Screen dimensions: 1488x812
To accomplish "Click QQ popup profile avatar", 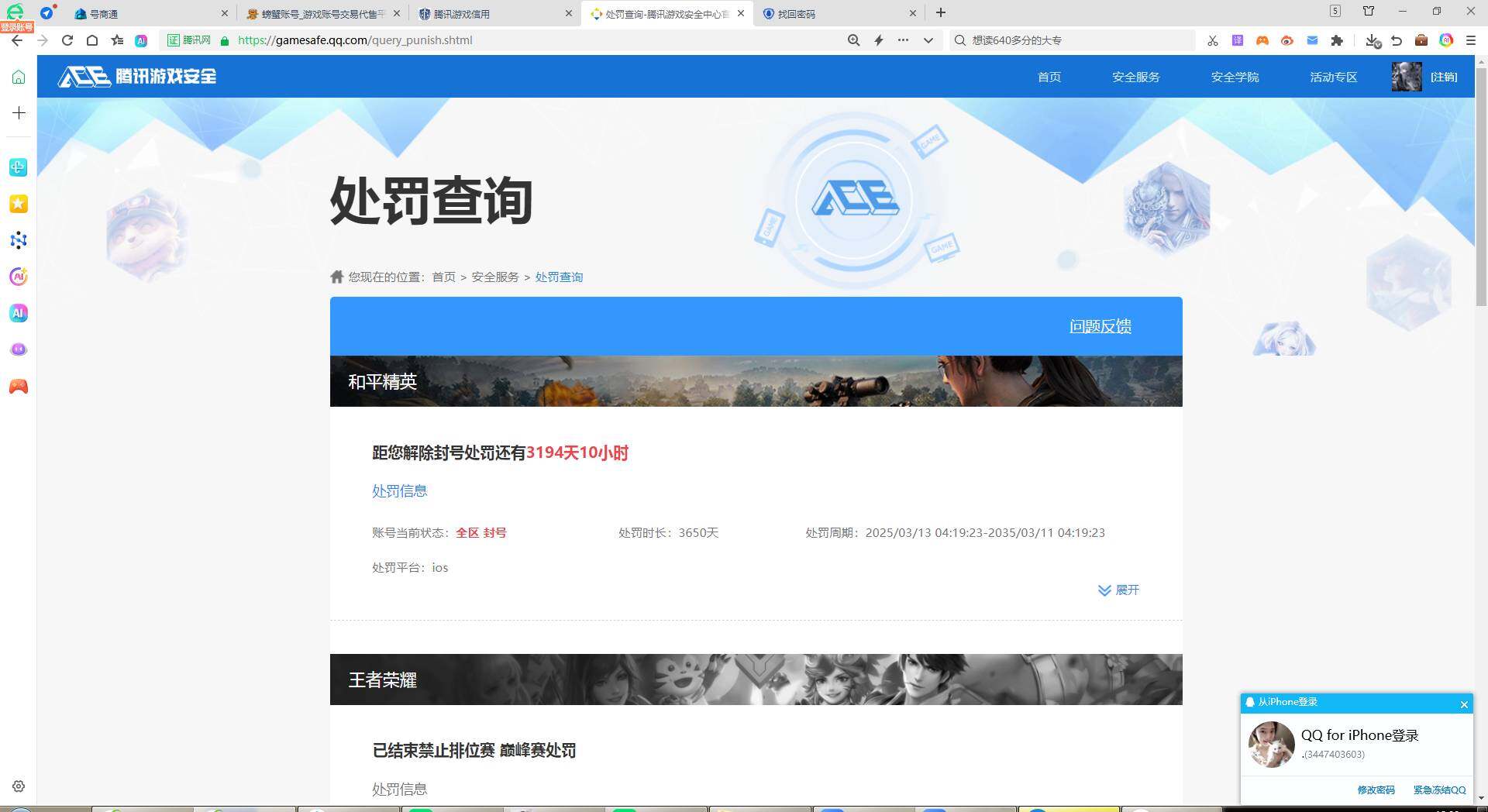I will [x=1272, y=745].
